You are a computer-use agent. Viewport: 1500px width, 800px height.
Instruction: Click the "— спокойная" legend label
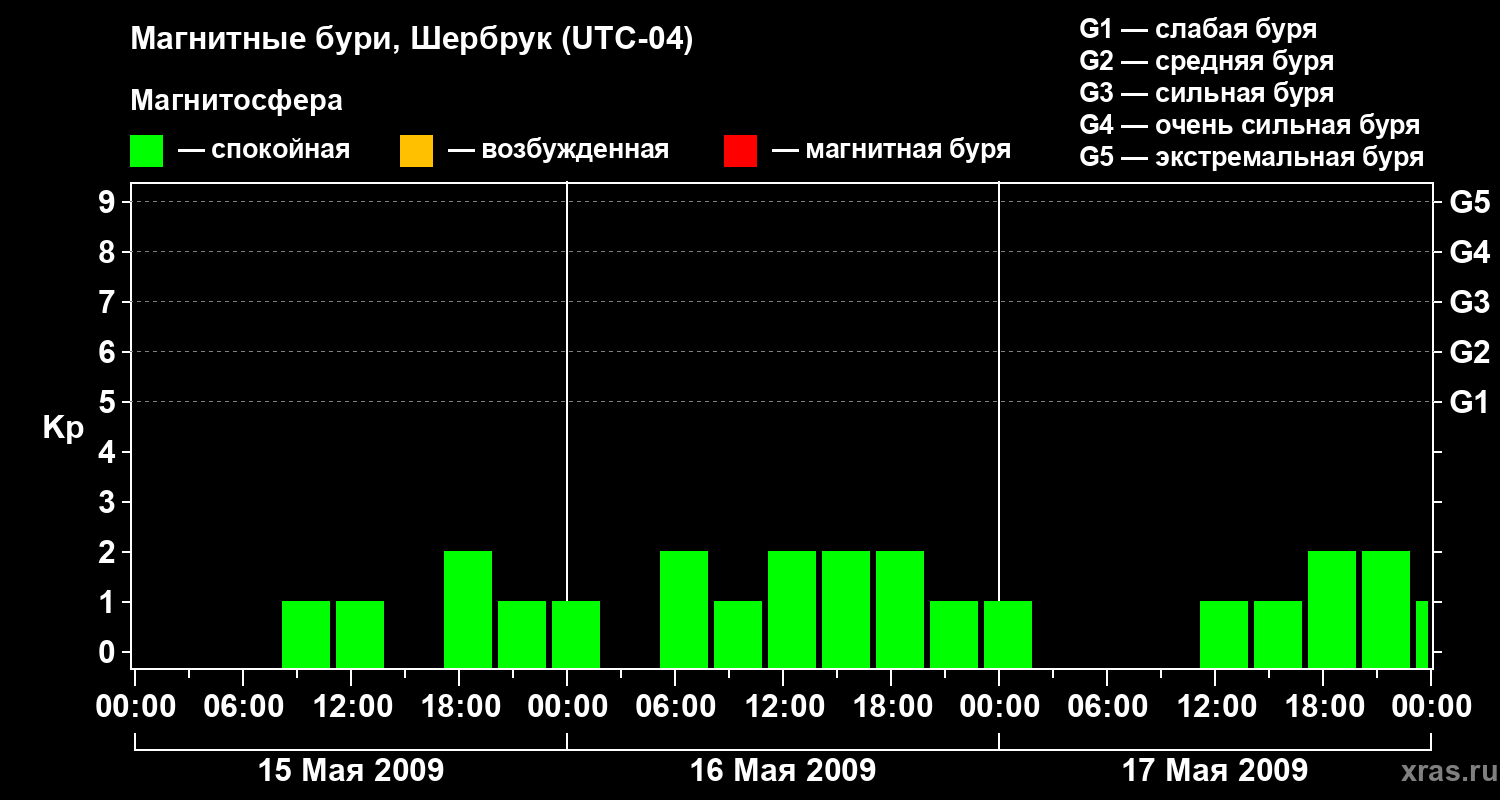click(264, 150)
